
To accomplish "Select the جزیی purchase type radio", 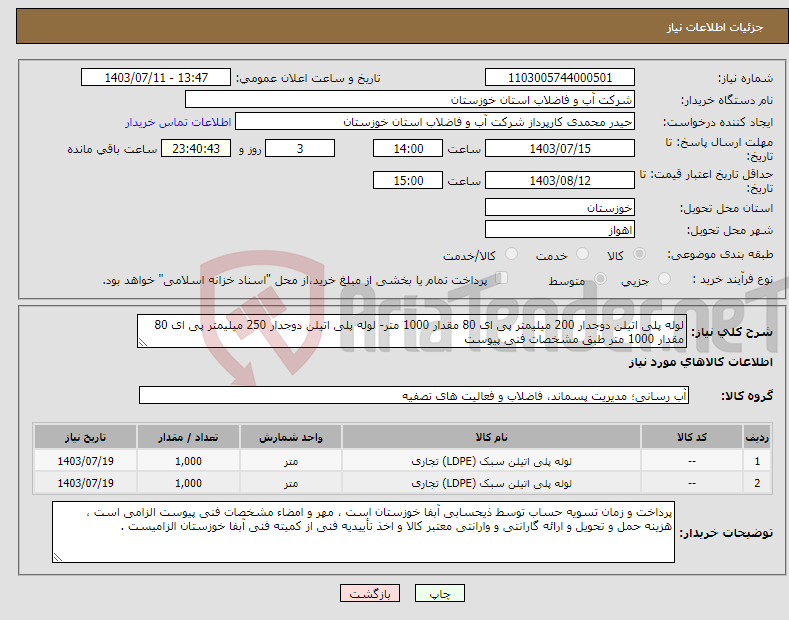I will pyautogui.click(x=664, y=278).
